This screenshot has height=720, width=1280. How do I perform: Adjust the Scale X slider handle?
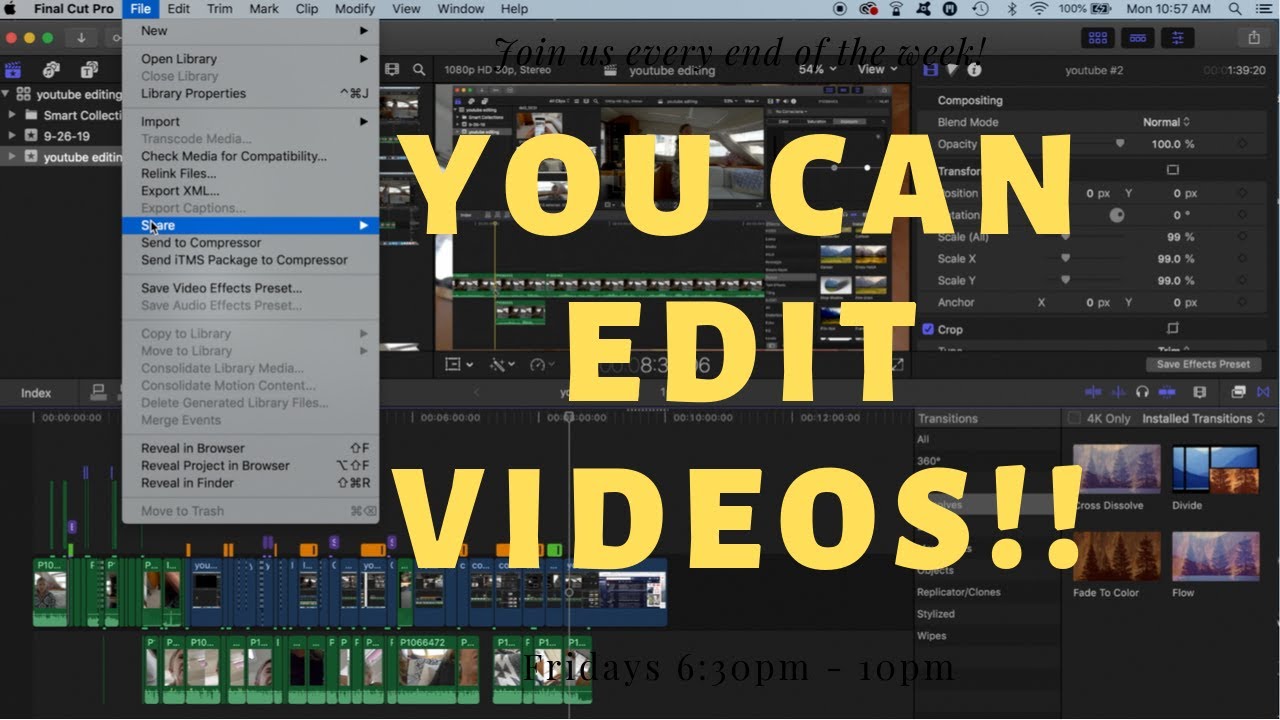[x=1065, y=259]
